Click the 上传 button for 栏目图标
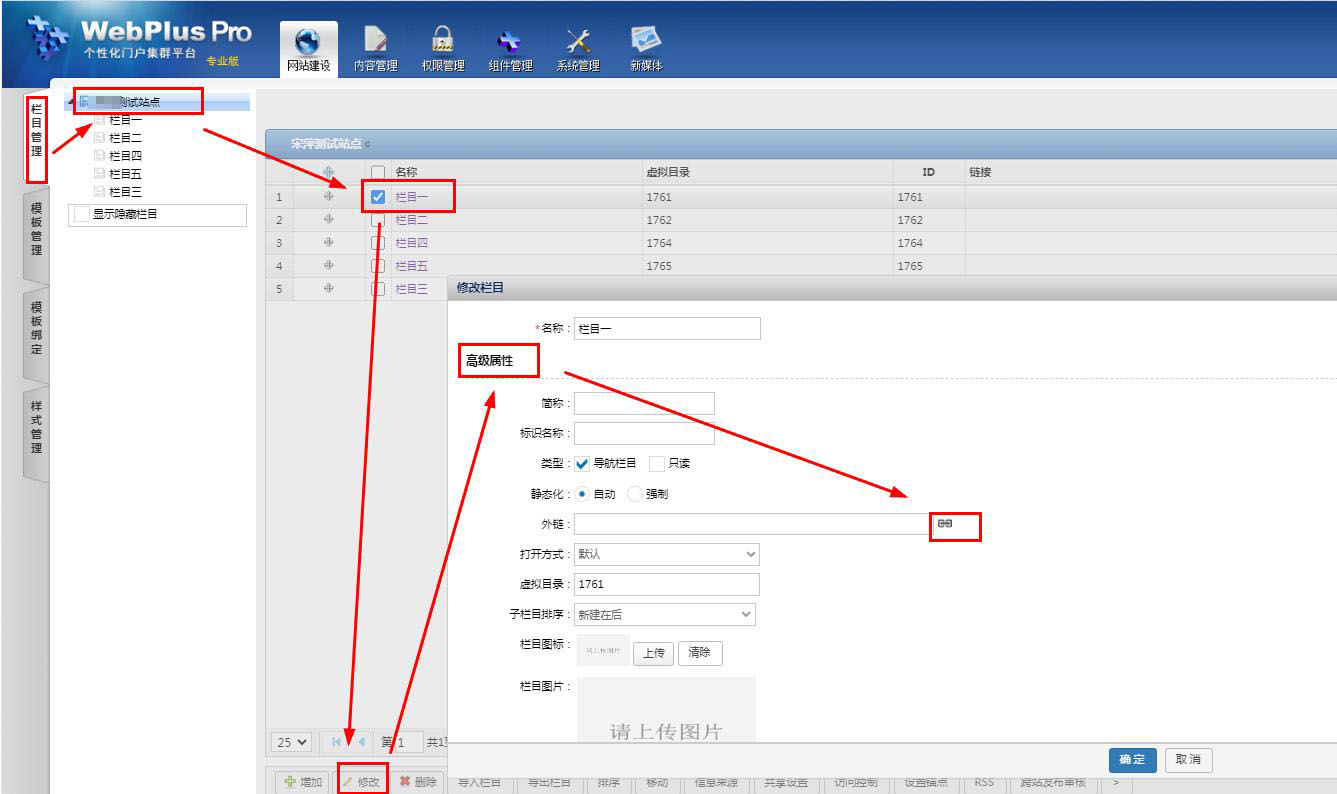The height and width of the screenshot is (794, 1337). (x=653, y=653)
